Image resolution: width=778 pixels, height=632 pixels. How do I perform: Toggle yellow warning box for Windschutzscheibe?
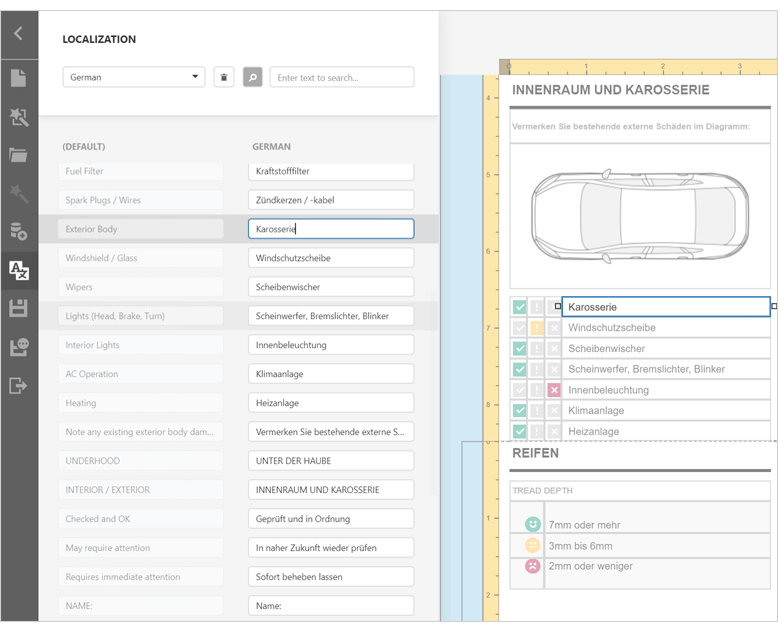pos(536,328)
